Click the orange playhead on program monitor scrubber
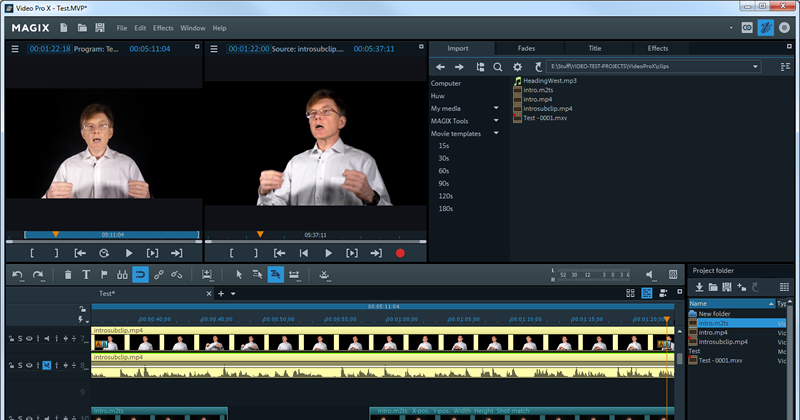The image size is (800, 420). point(56,234)
